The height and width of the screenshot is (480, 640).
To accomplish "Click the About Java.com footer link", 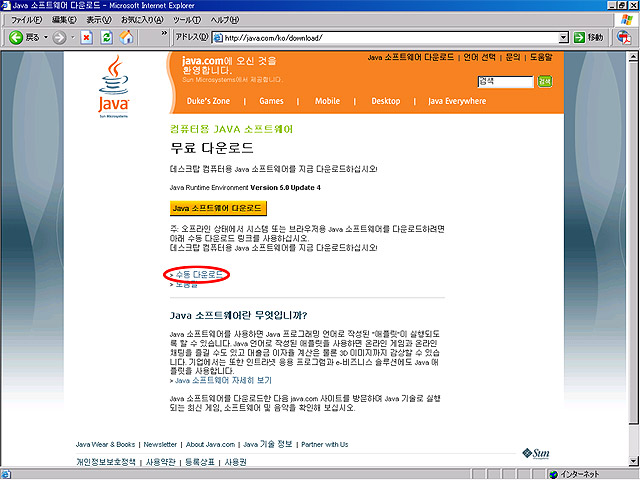I will (x=211, y=444).
